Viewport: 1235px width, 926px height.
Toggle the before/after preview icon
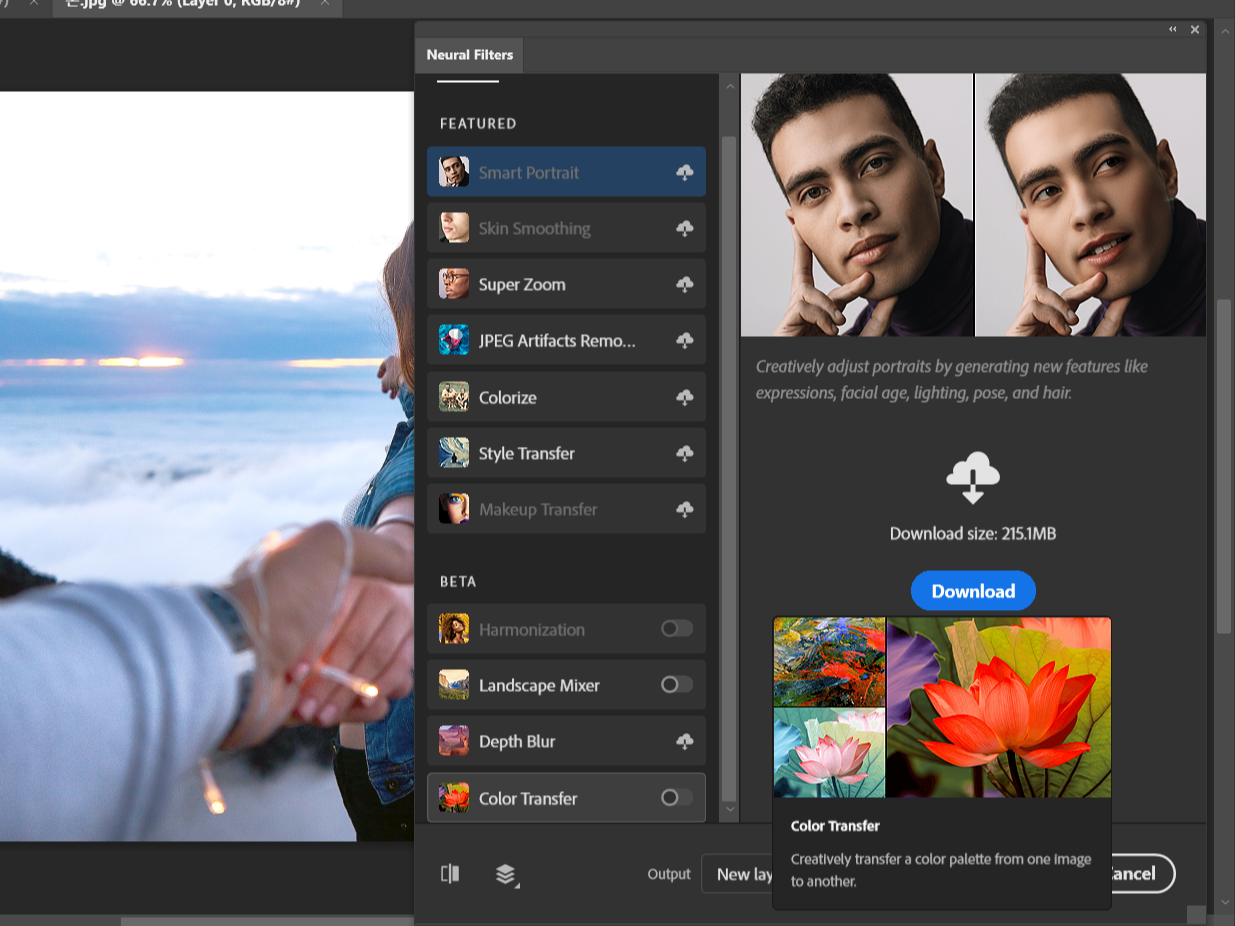point(450,874)
